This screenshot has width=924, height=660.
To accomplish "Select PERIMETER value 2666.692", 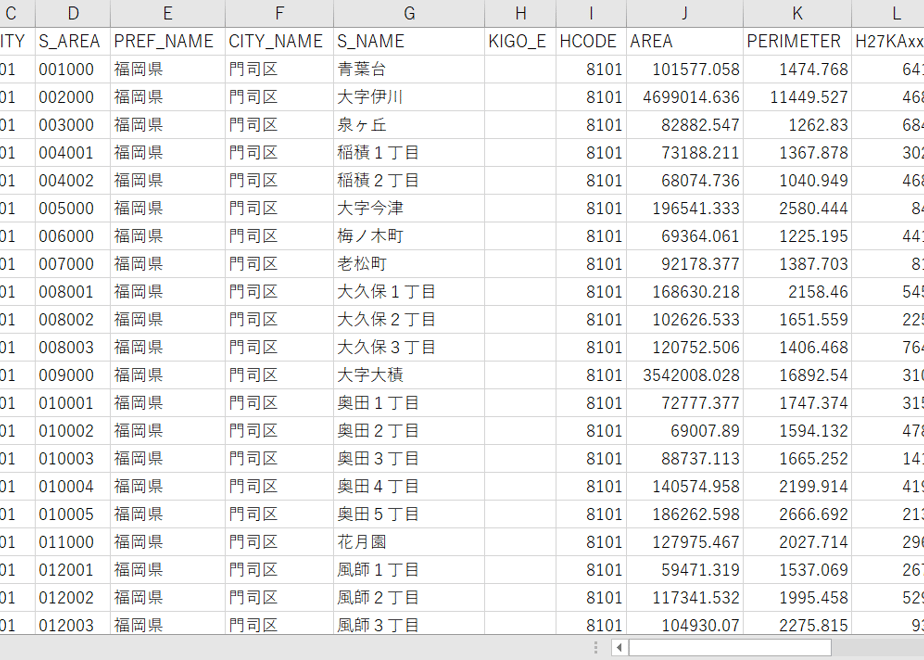I will 797,514.
